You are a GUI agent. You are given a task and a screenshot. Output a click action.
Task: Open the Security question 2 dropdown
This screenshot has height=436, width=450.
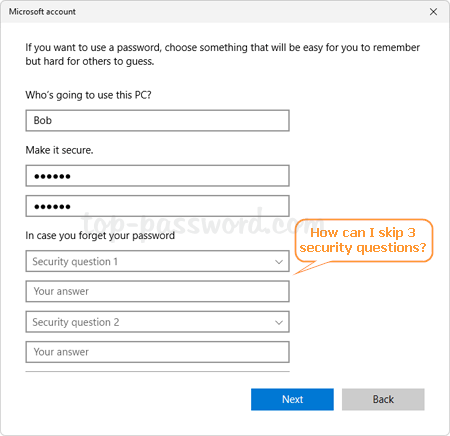click(x=157, y=322)
